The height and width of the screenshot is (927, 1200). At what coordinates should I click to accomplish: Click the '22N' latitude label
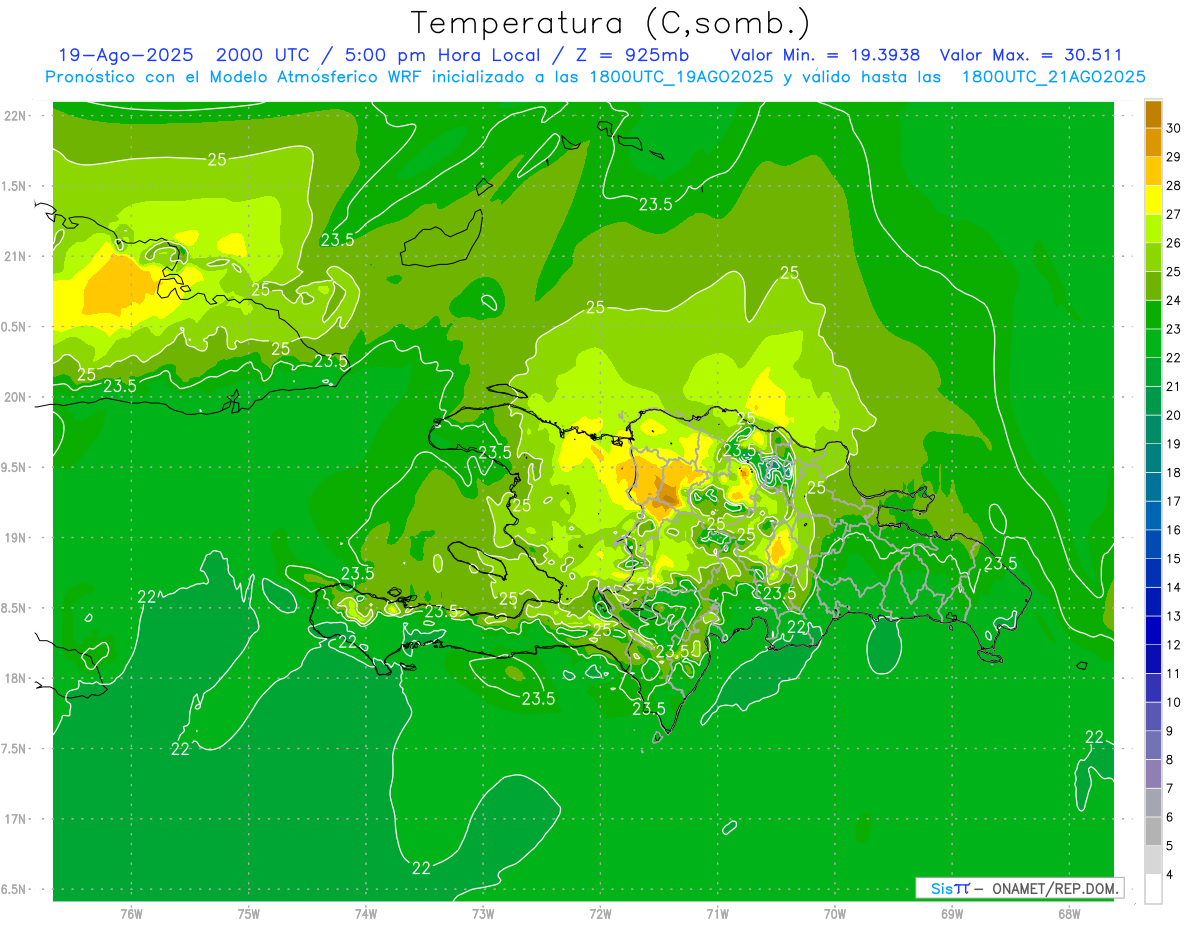click(x=16, y=115)
